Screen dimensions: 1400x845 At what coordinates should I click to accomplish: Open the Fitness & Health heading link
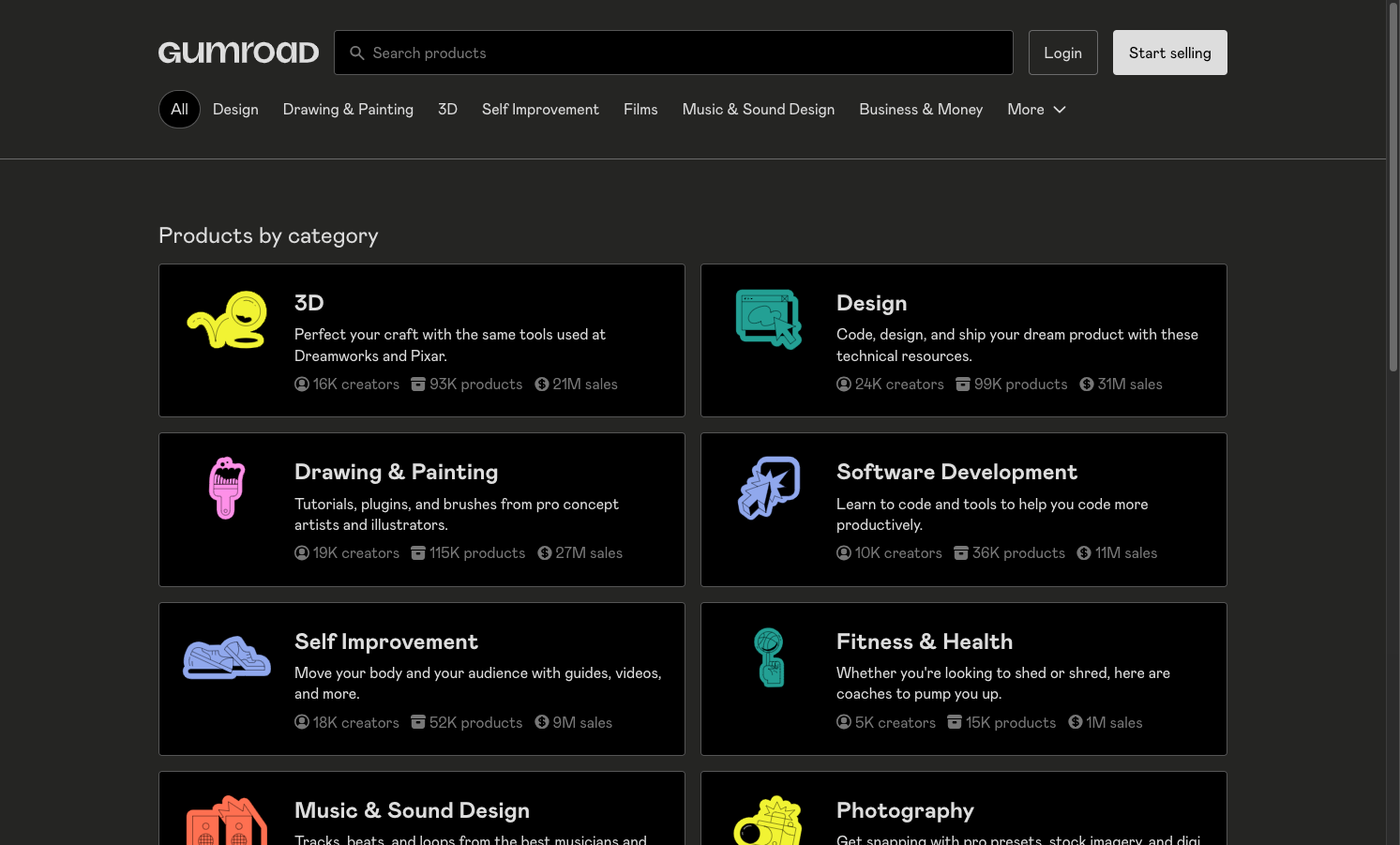(x=925, y=641)
